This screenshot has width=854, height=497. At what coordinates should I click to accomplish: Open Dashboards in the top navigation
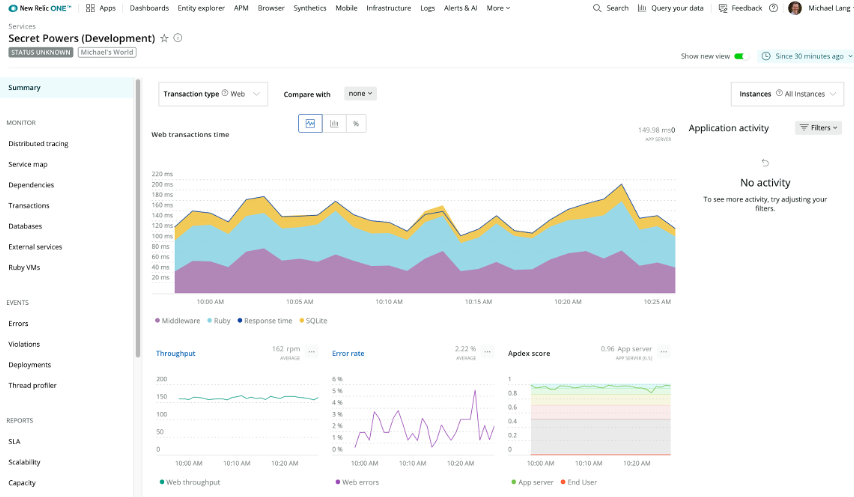tap(149, 8)
